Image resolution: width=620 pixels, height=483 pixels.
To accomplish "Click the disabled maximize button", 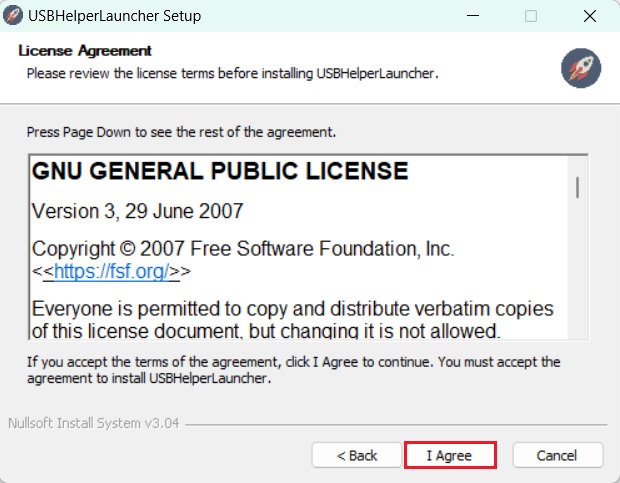I will pyautogui.click(x=531, y=16).
